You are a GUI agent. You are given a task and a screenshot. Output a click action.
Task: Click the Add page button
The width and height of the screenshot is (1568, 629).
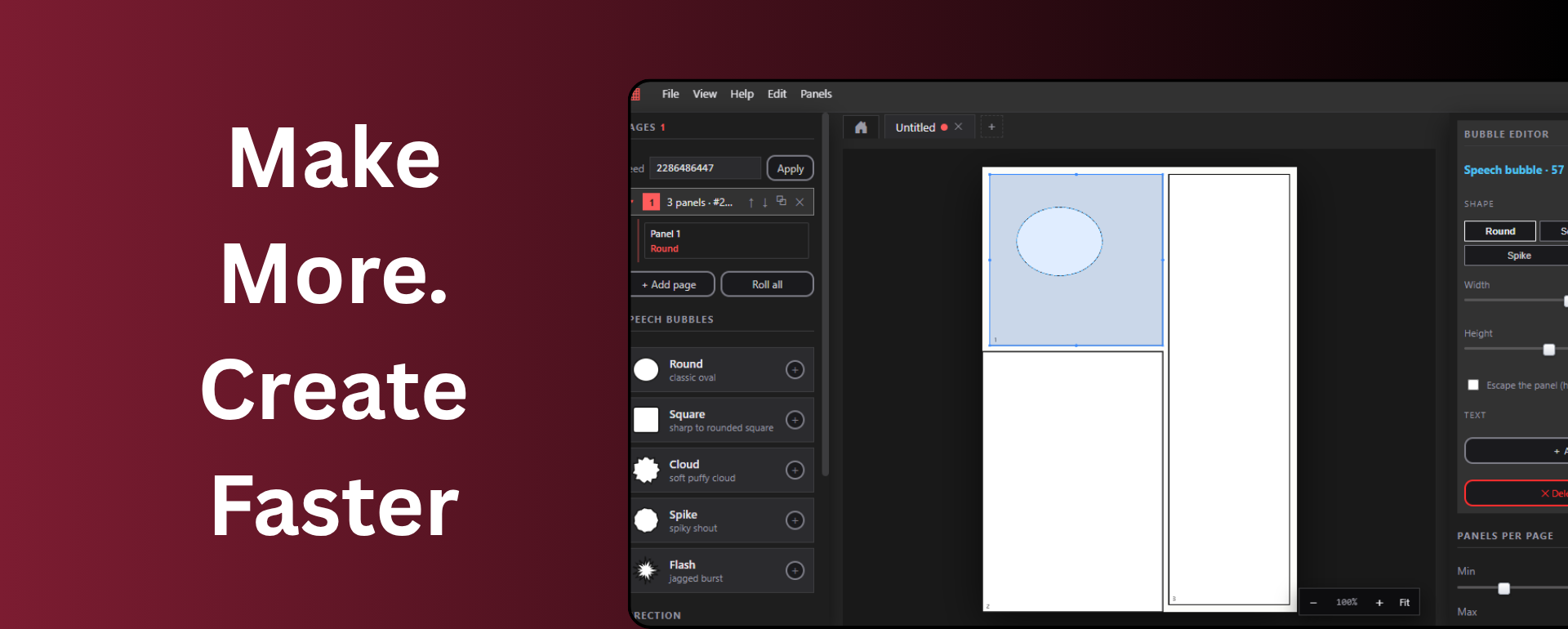pyautogui.click(x=672, y=284)
